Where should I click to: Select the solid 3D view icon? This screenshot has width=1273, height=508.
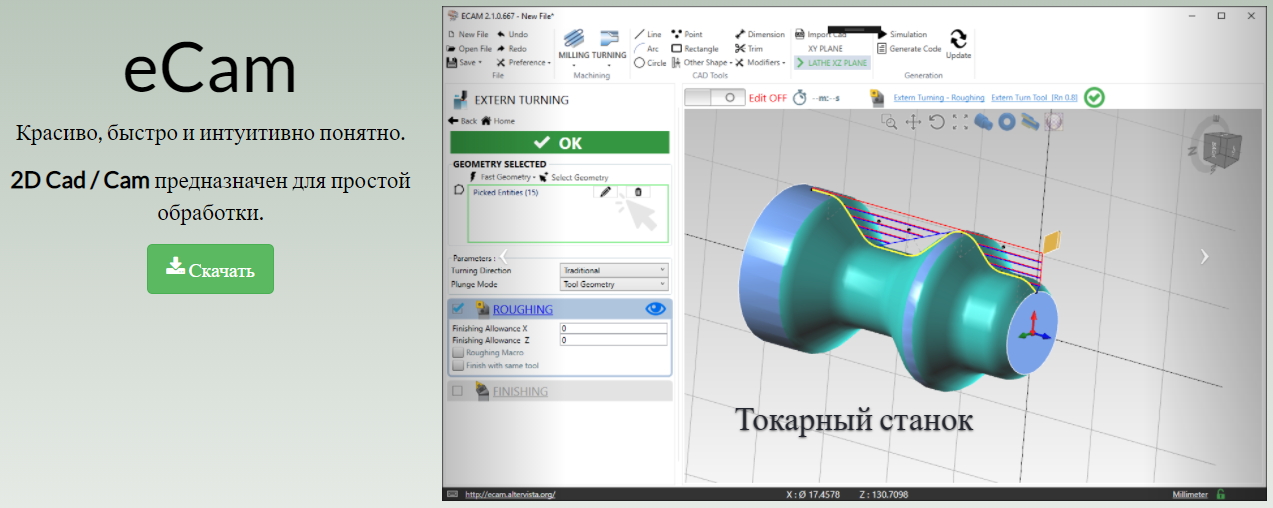pos(984,121)
